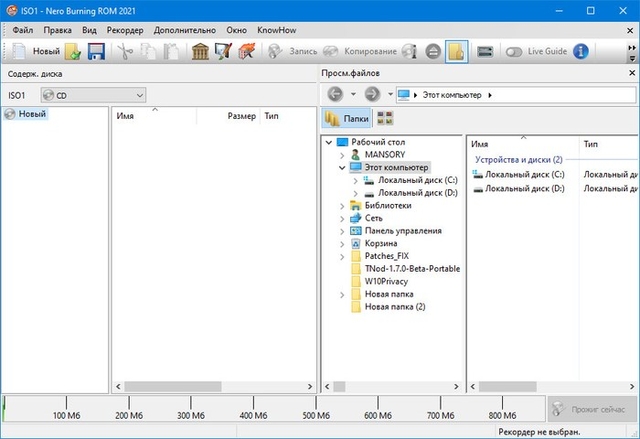Open the Рекордер menu
This screenshot has width=640, height=439.
[125, 30]
